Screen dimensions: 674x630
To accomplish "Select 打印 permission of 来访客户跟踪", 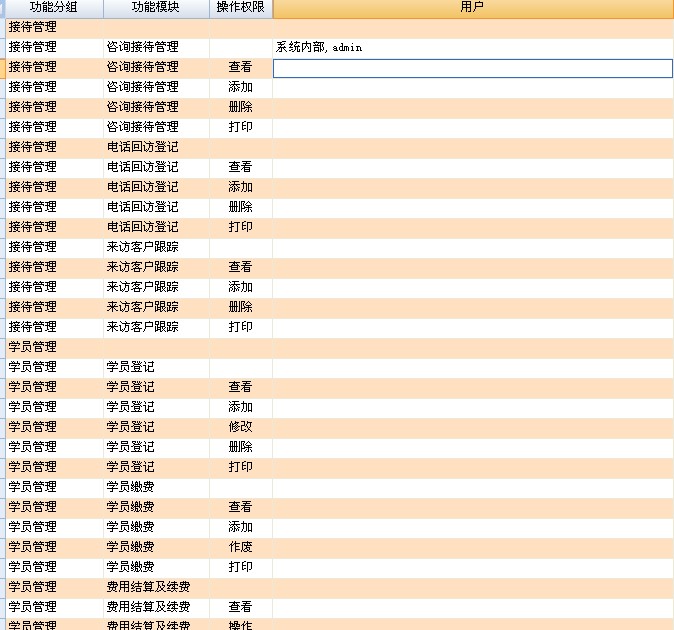I will [241, 327].
